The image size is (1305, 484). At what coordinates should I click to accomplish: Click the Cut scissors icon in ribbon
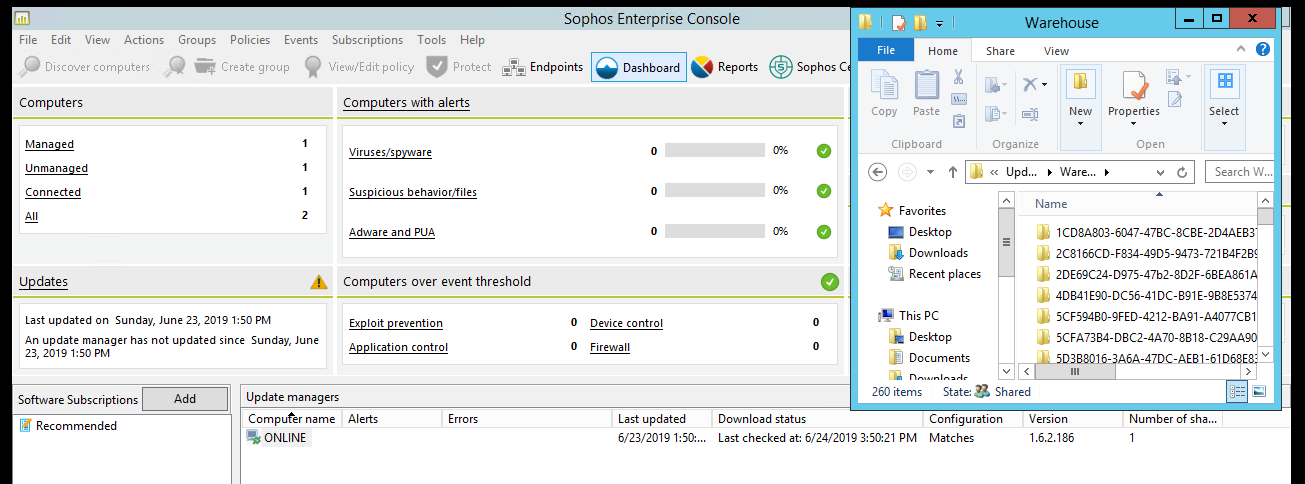point(958,77)
